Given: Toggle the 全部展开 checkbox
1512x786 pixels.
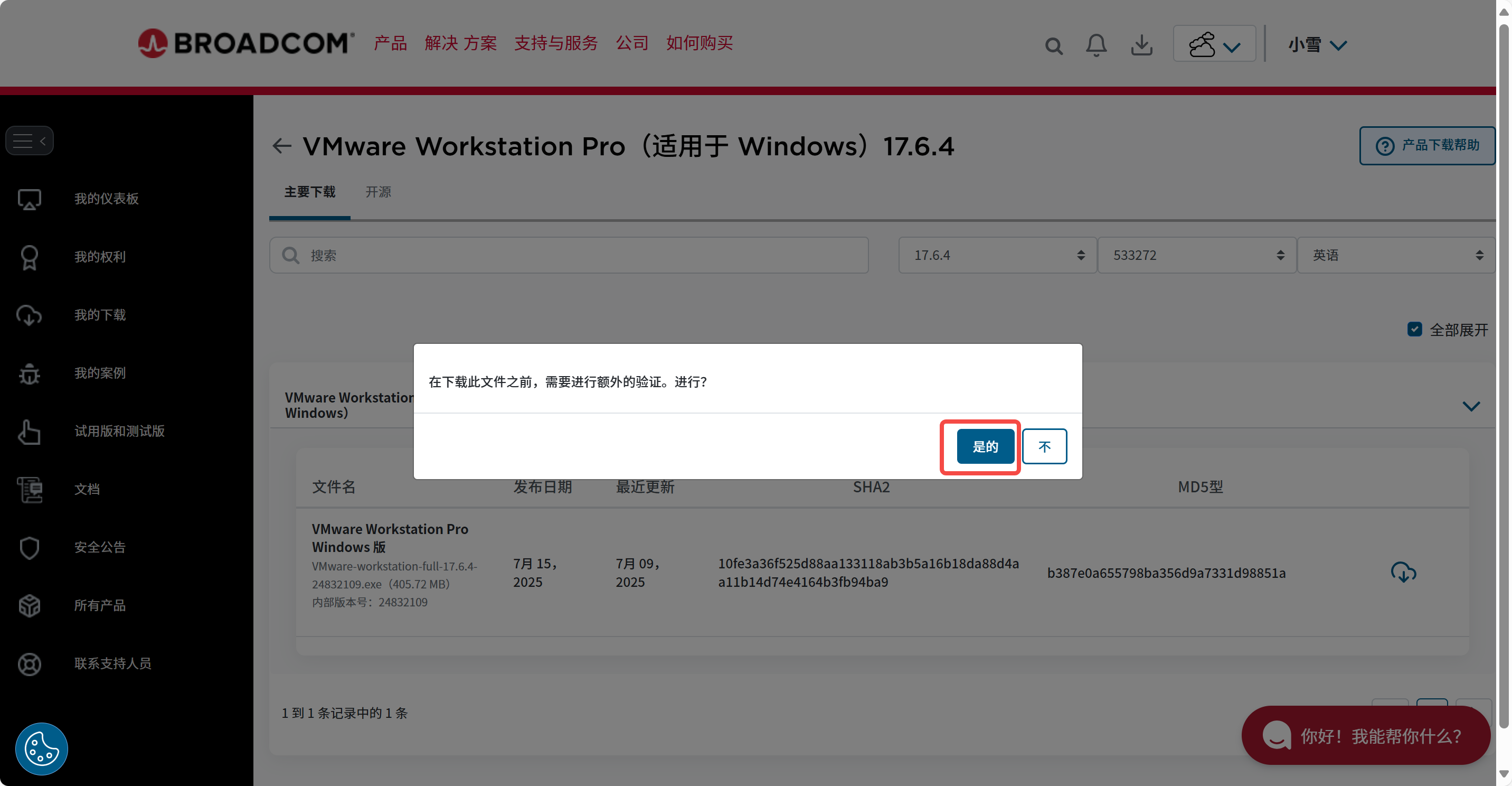Looking at the screenshot, I should pyautogui.click(x=1414, y=329).
